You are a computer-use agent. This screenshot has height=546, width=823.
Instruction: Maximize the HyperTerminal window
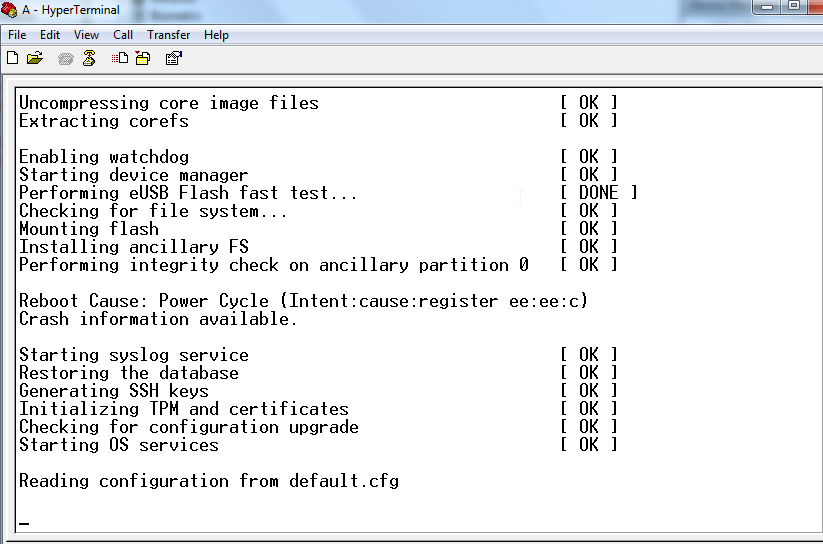(x=794, y=7)
